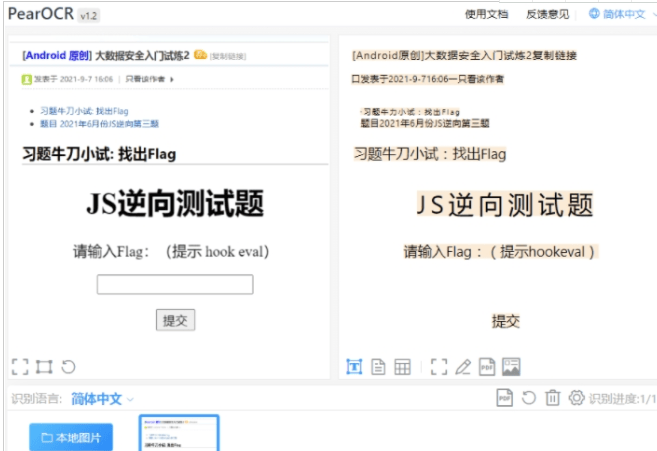Switch to plain text document view icon
The height and width of the screenshot is (451, 657).
[x=378, y=367]
